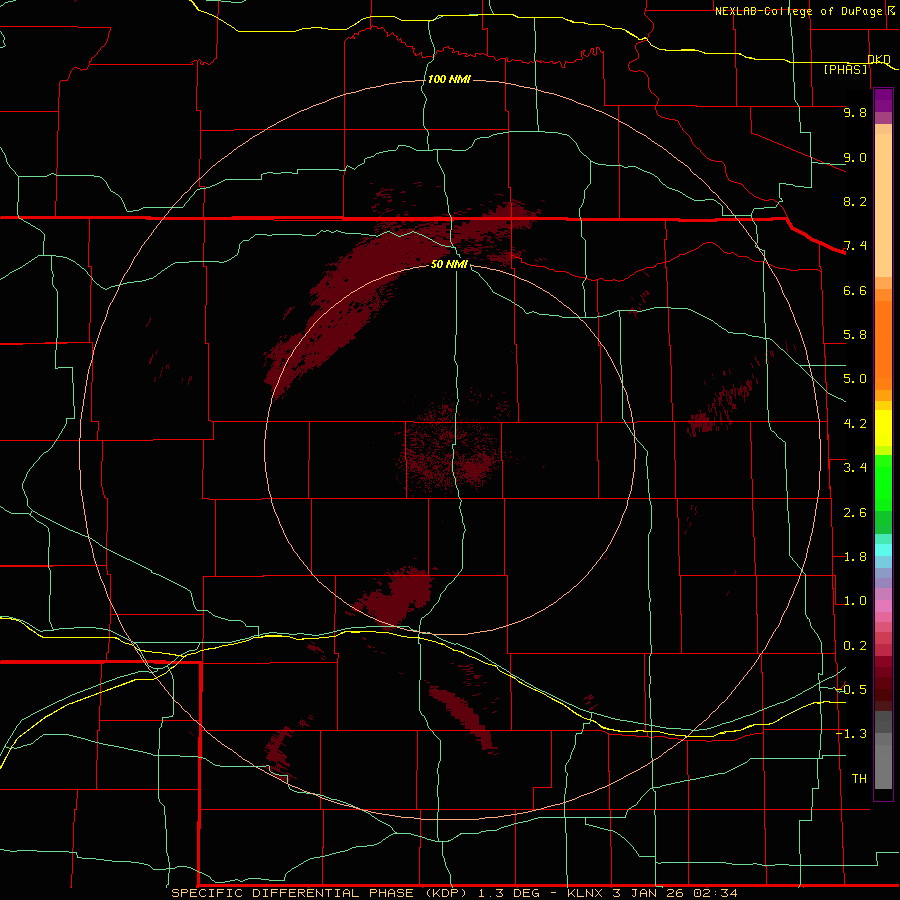Click the 8.2 scale value
The width and height of the screenshot is (900, 900).
tap(855, 201)
